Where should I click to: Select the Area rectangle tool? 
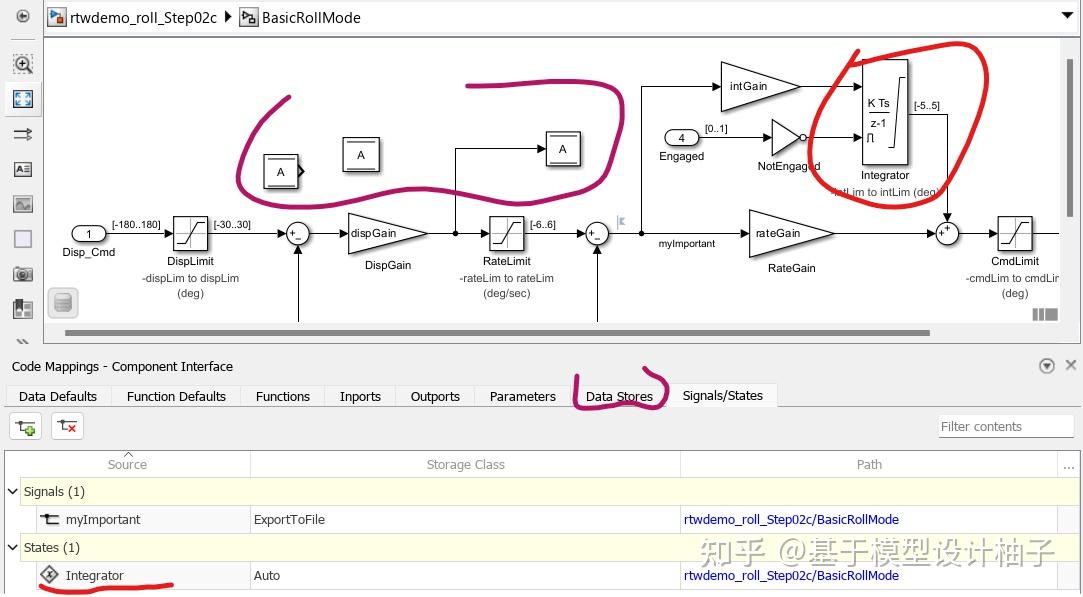point(23,238)
